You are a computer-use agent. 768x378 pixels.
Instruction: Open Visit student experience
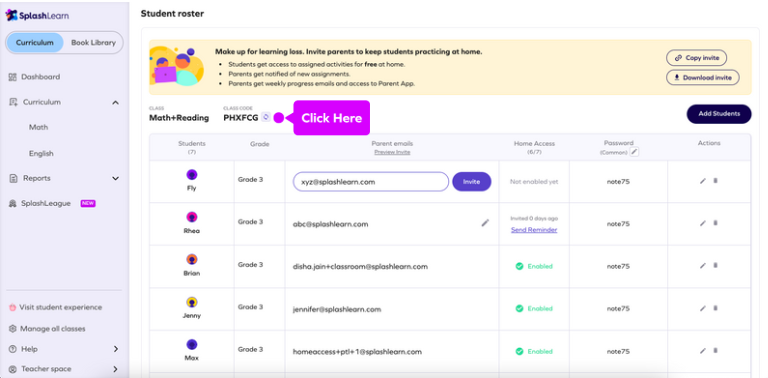point(61,307)
